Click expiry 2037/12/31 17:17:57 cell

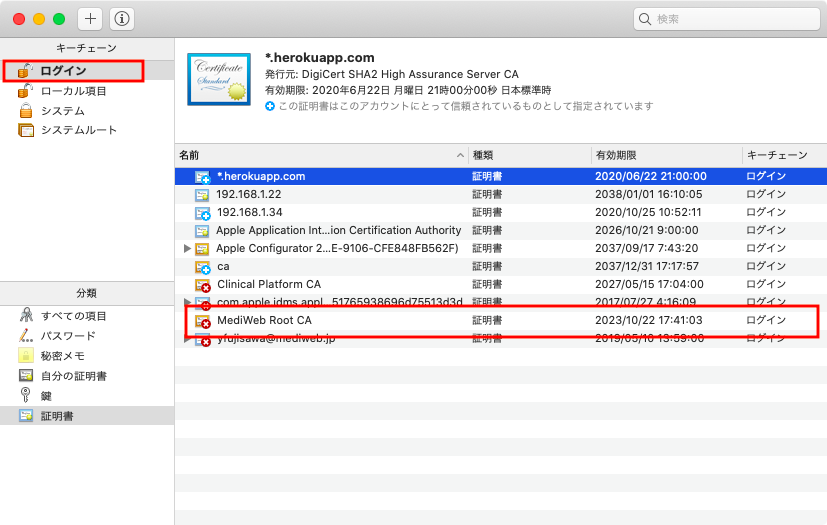[647, 266]
